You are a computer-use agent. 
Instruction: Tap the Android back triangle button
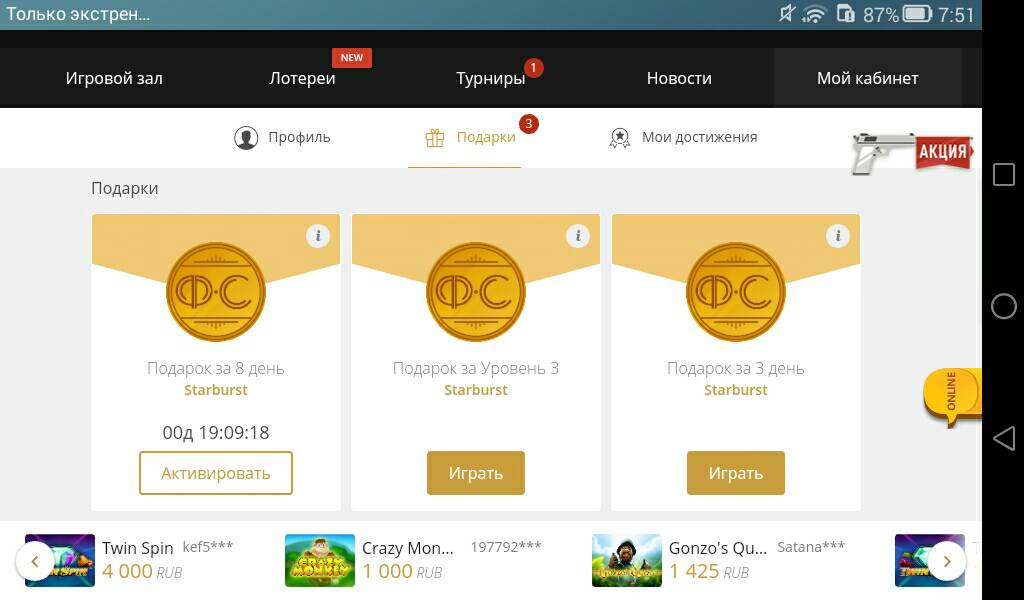click(1004, 438)
